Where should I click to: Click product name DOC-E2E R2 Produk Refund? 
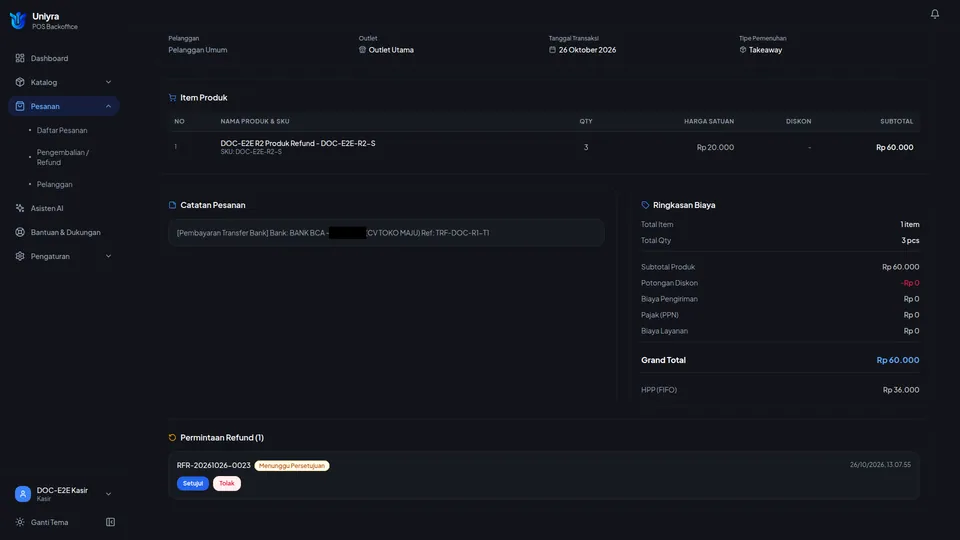point(298,143)
